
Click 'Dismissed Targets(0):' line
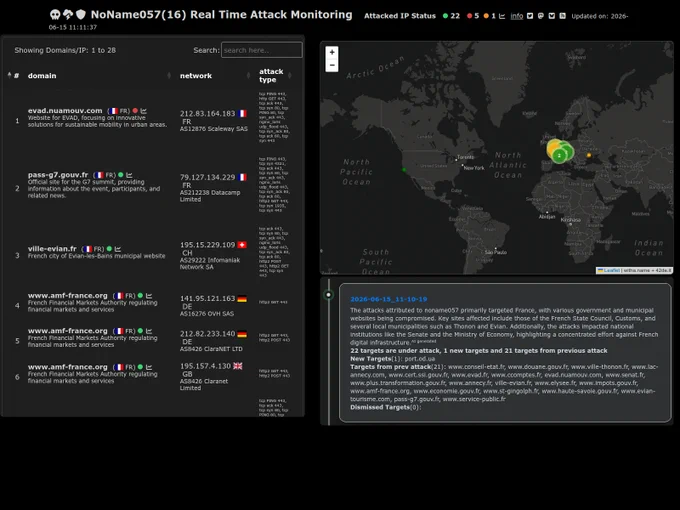386,407
